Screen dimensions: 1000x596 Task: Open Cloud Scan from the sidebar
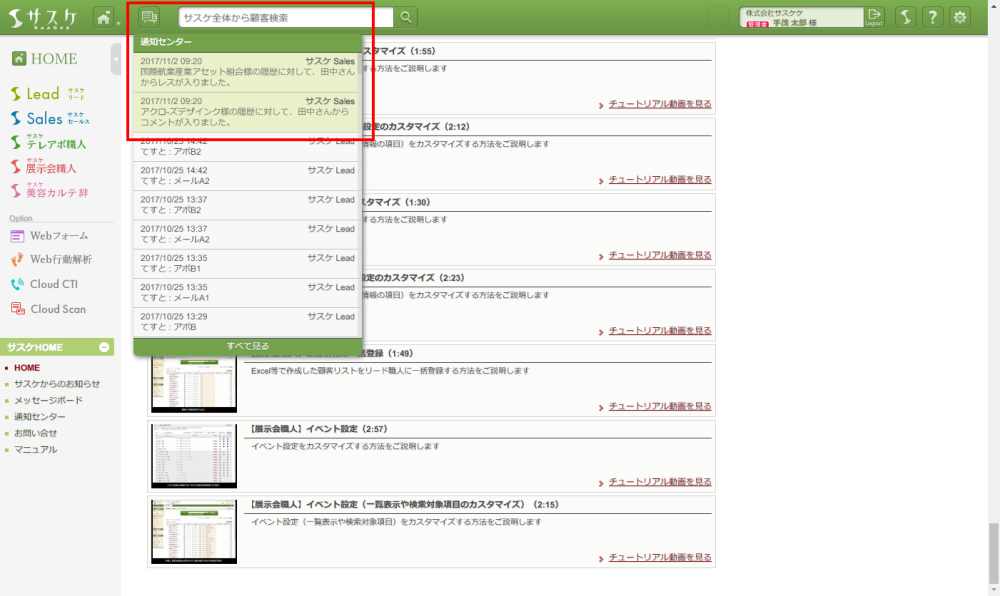(x=56, y=309)
